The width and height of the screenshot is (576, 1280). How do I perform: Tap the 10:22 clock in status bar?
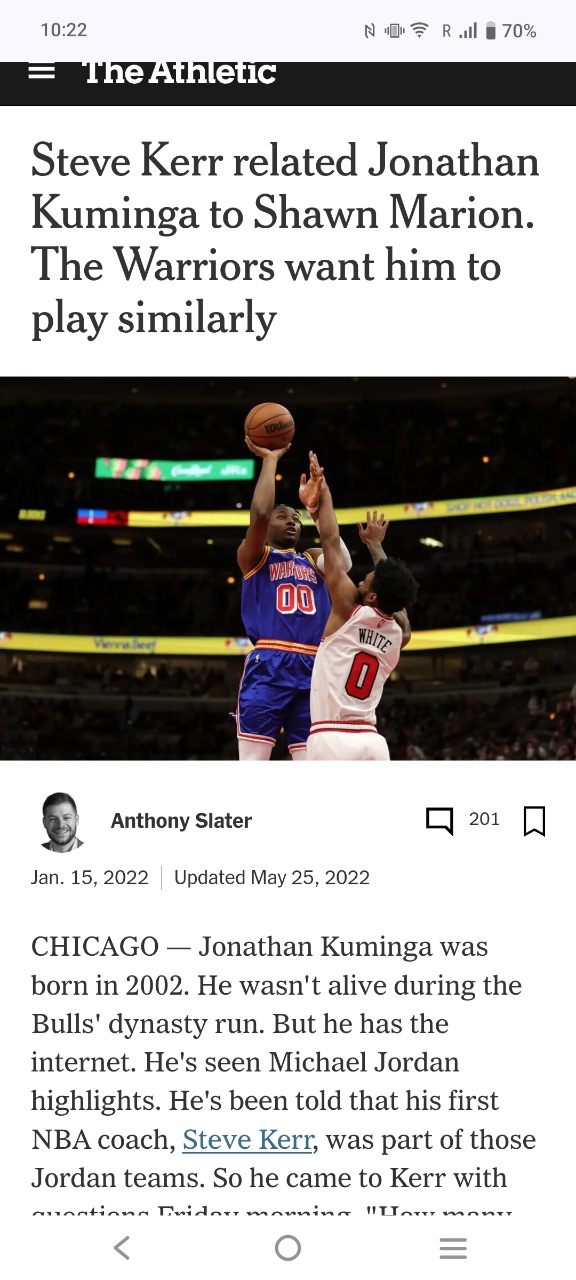click(64, 31)
